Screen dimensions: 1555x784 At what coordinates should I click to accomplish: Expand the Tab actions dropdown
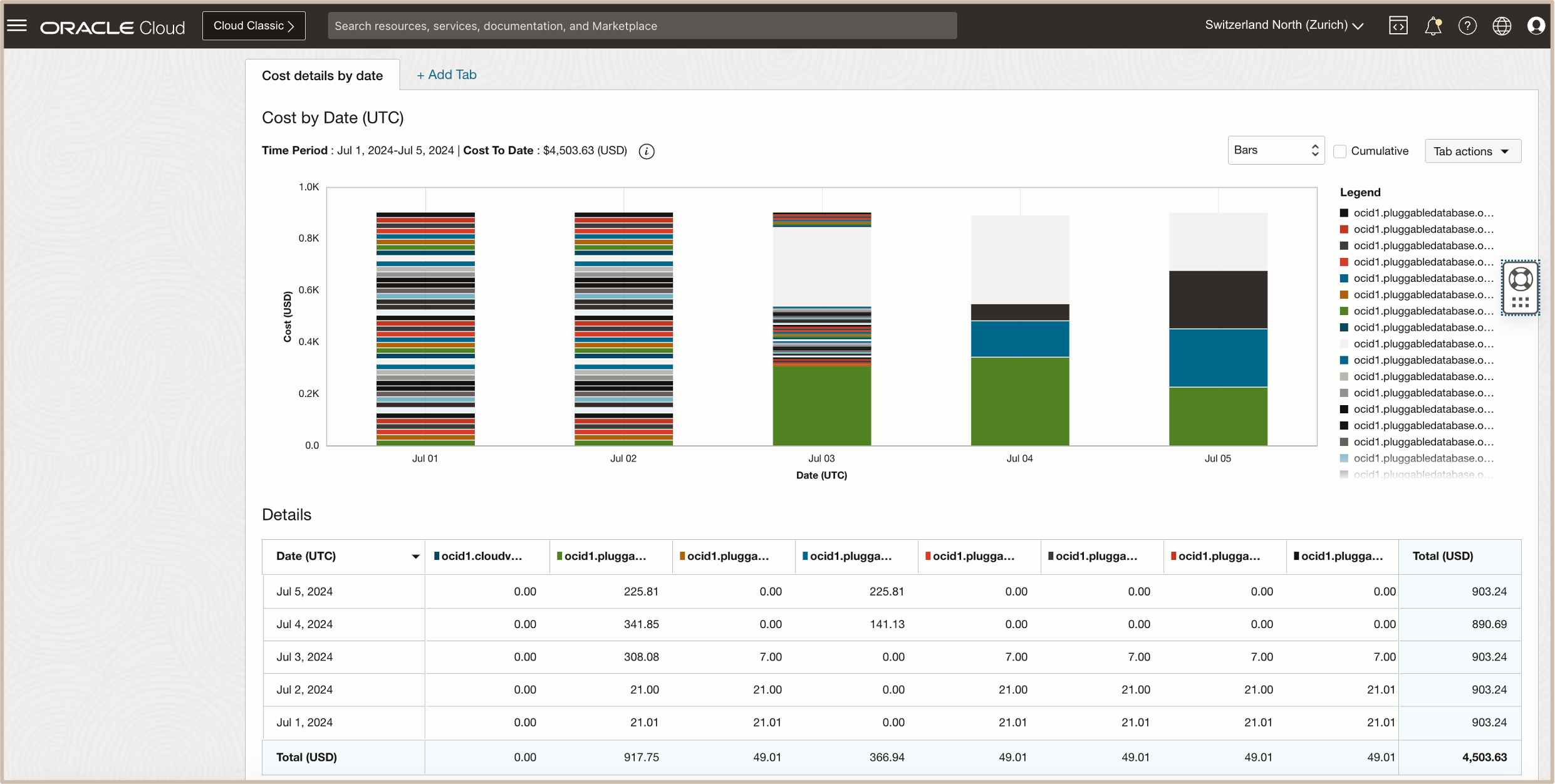pos(1472,151)
